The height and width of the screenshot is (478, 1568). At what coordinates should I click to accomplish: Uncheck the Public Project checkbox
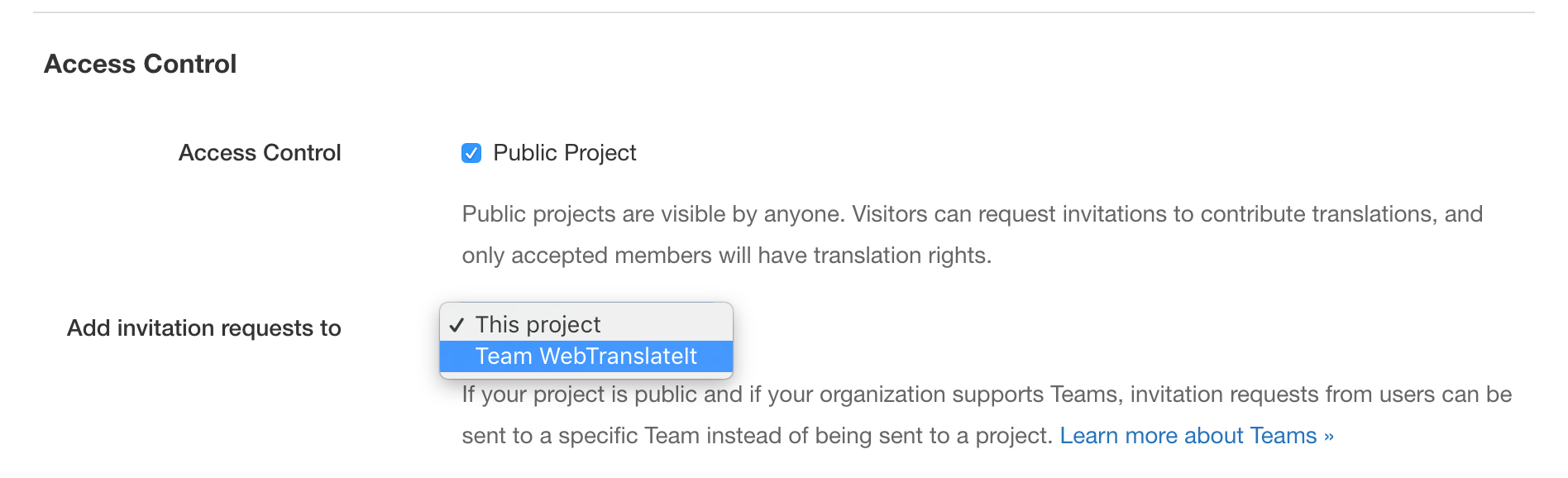471,153
